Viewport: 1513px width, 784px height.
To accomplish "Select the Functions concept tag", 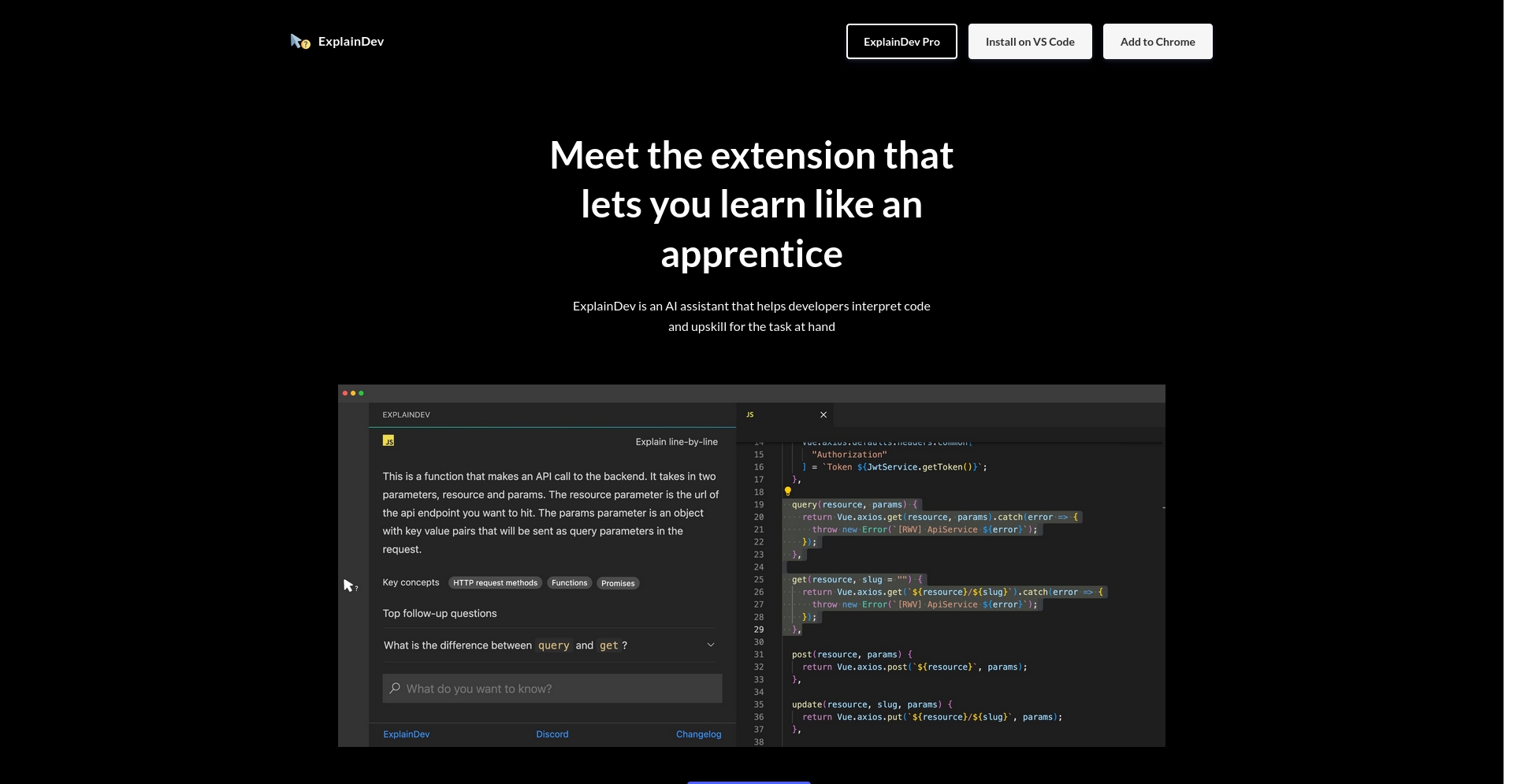I will (569, 583).
